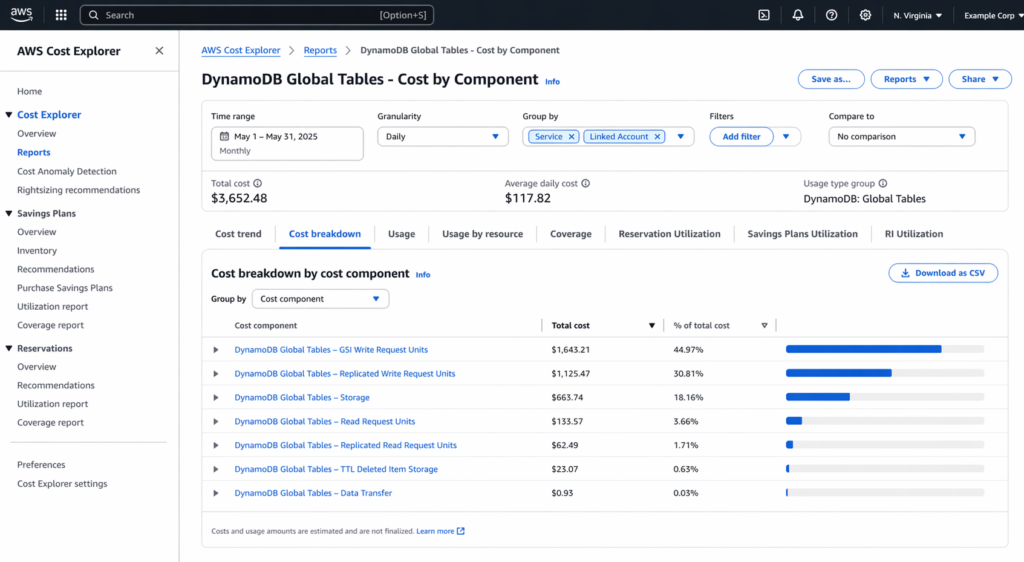Remove the Service group-by tag
1024x562 pixels.
tap(571, 136)
